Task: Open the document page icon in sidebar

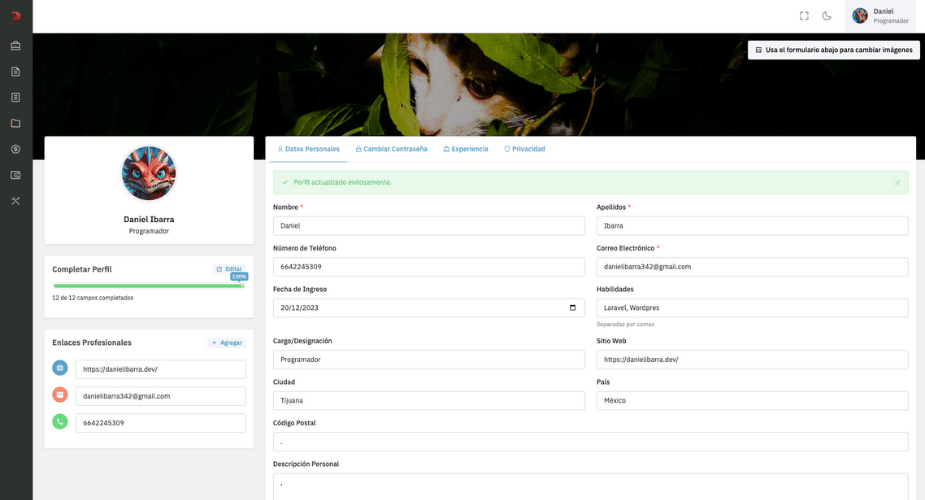Action: tap(15, 72)
